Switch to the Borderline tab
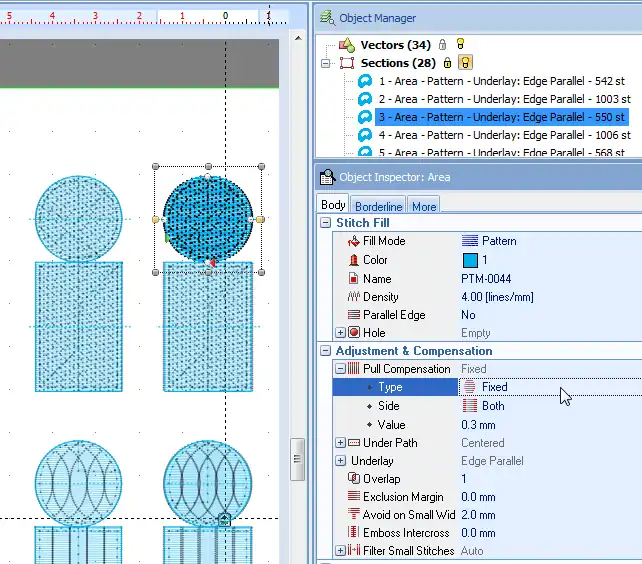 point(378,206)
